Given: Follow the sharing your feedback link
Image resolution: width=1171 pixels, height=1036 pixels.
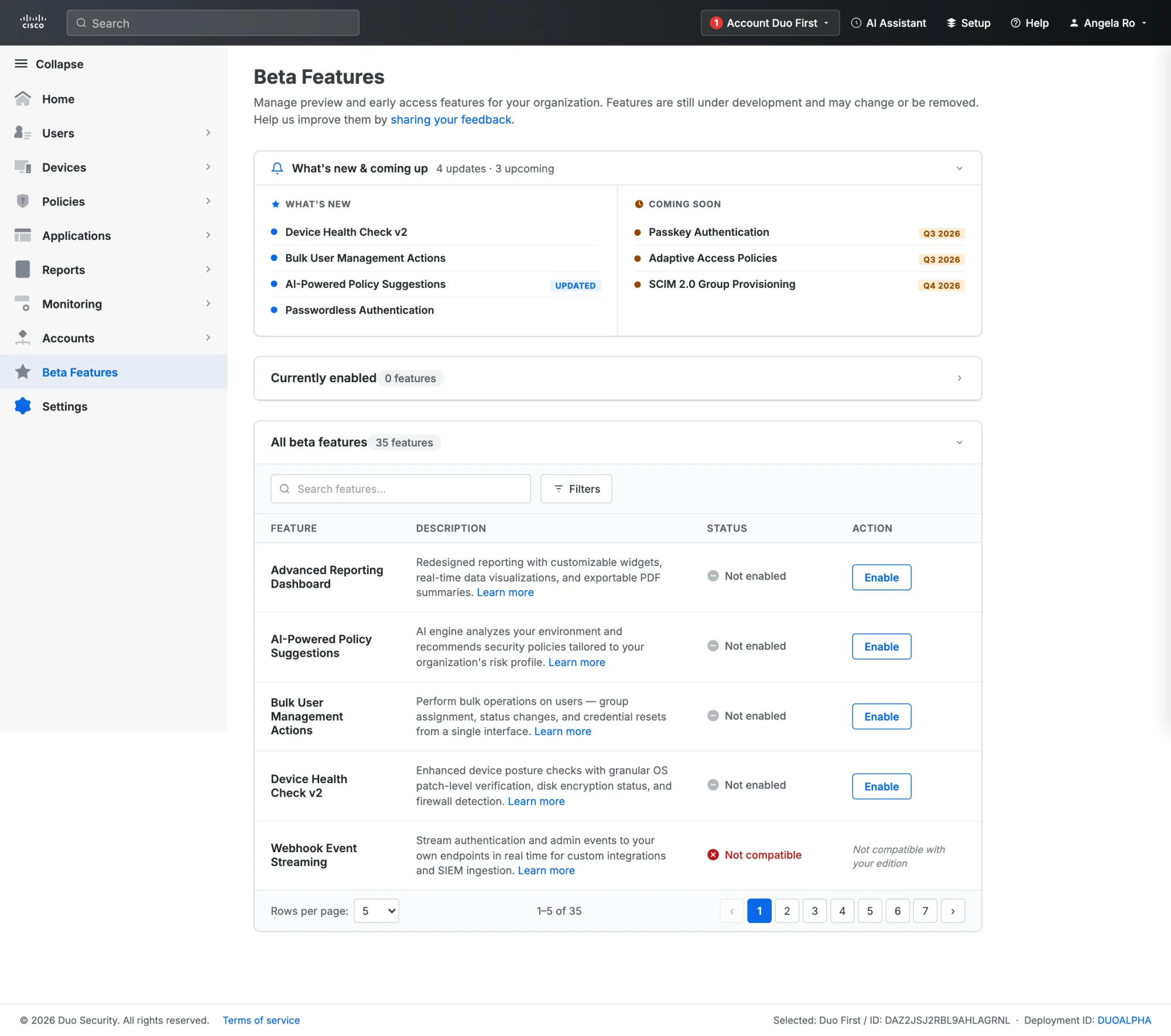Looking at the screenshot, I should [x=451, y=120].
